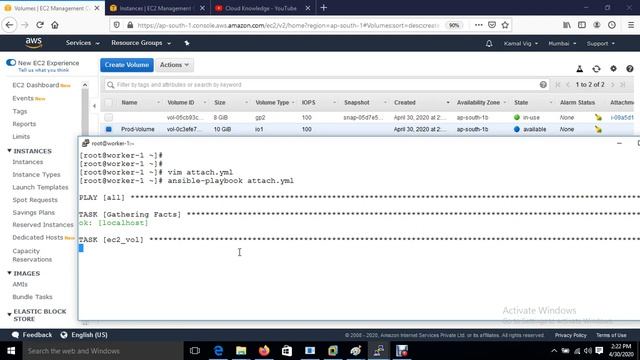
Task: Click the alarm icon for 8 GiB volume row
Action: (x=598, y=117)
